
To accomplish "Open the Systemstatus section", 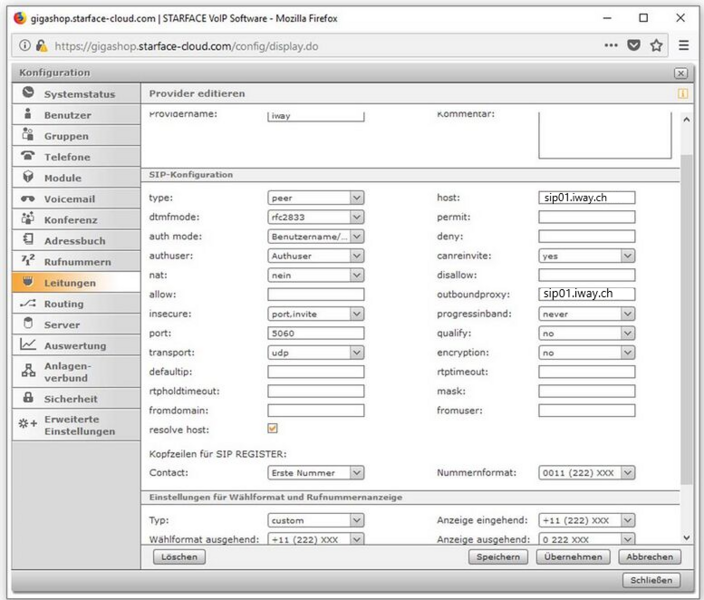I will coord(76,93).
